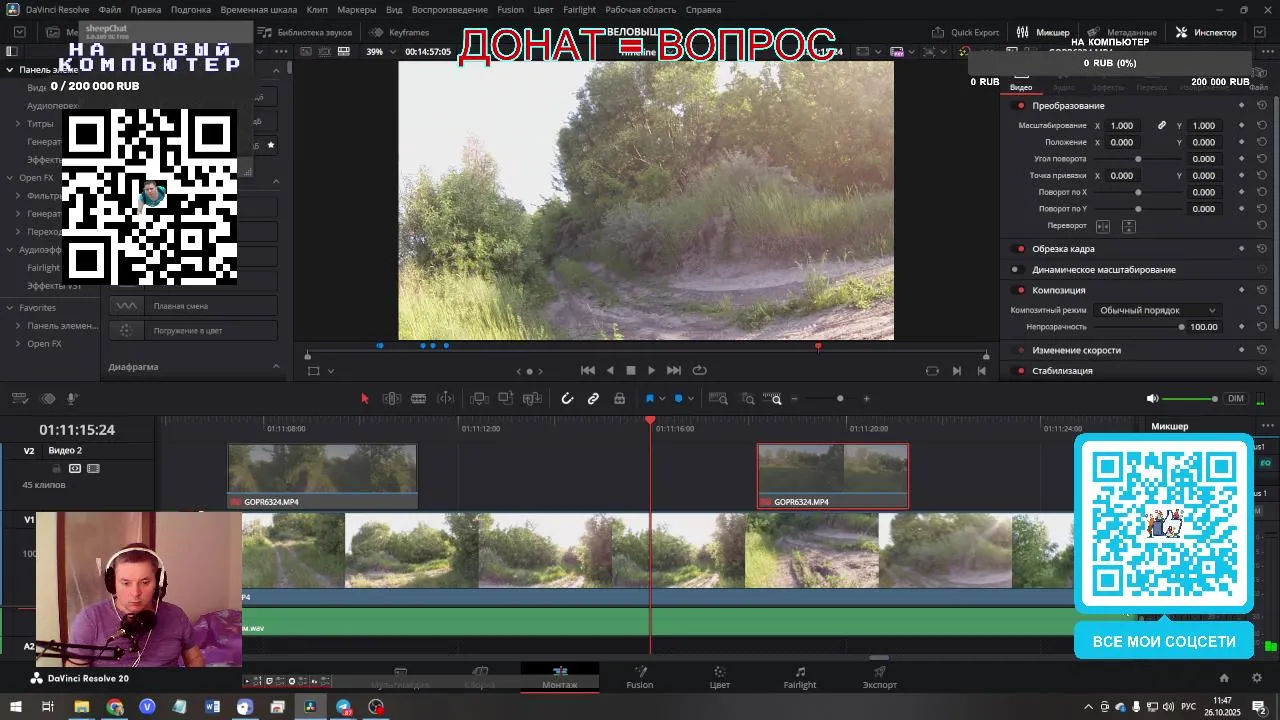Choose the Blade edit mode tool
Image resolution: width=1280 pixels, height=720 pixels.
tap(419, 398)
